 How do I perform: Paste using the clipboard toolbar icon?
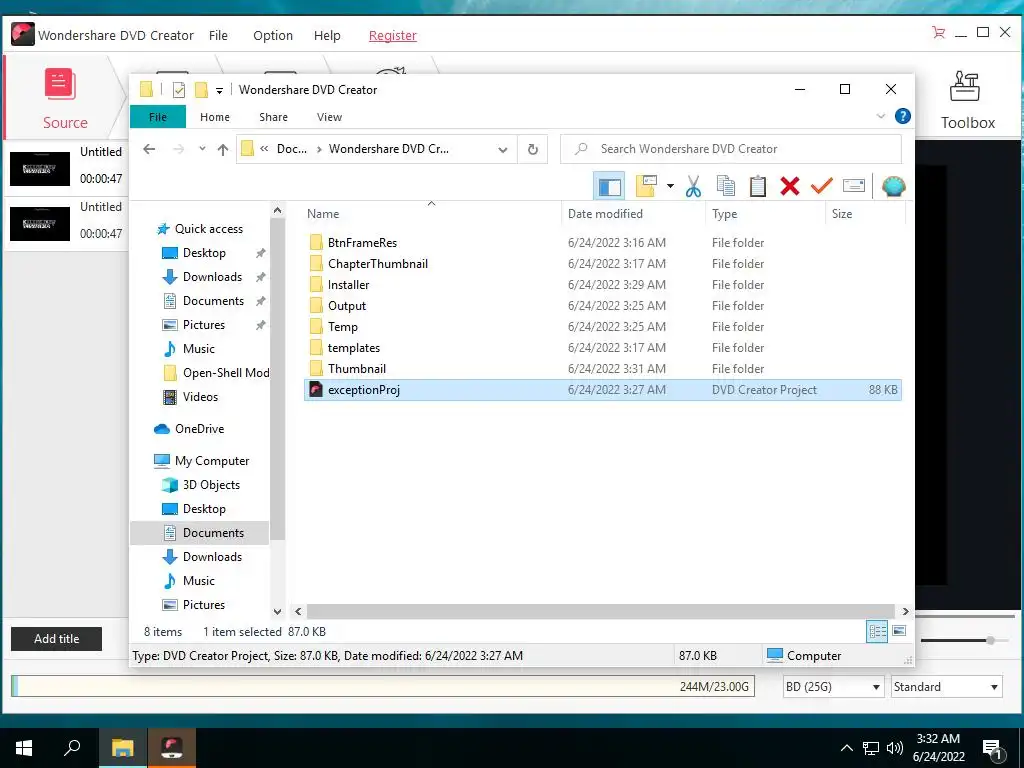758,187
